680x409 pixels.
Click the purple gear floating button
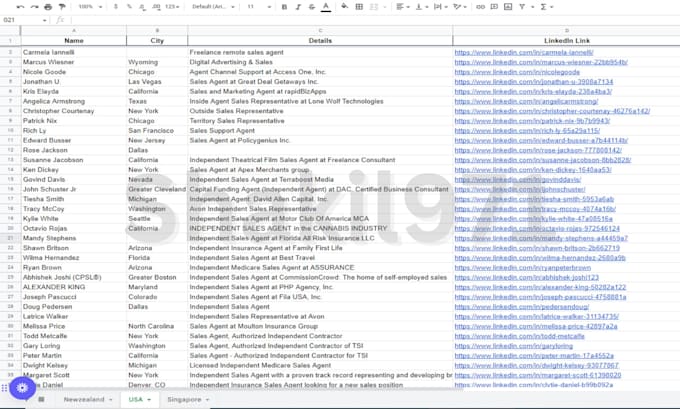[22, 387]
